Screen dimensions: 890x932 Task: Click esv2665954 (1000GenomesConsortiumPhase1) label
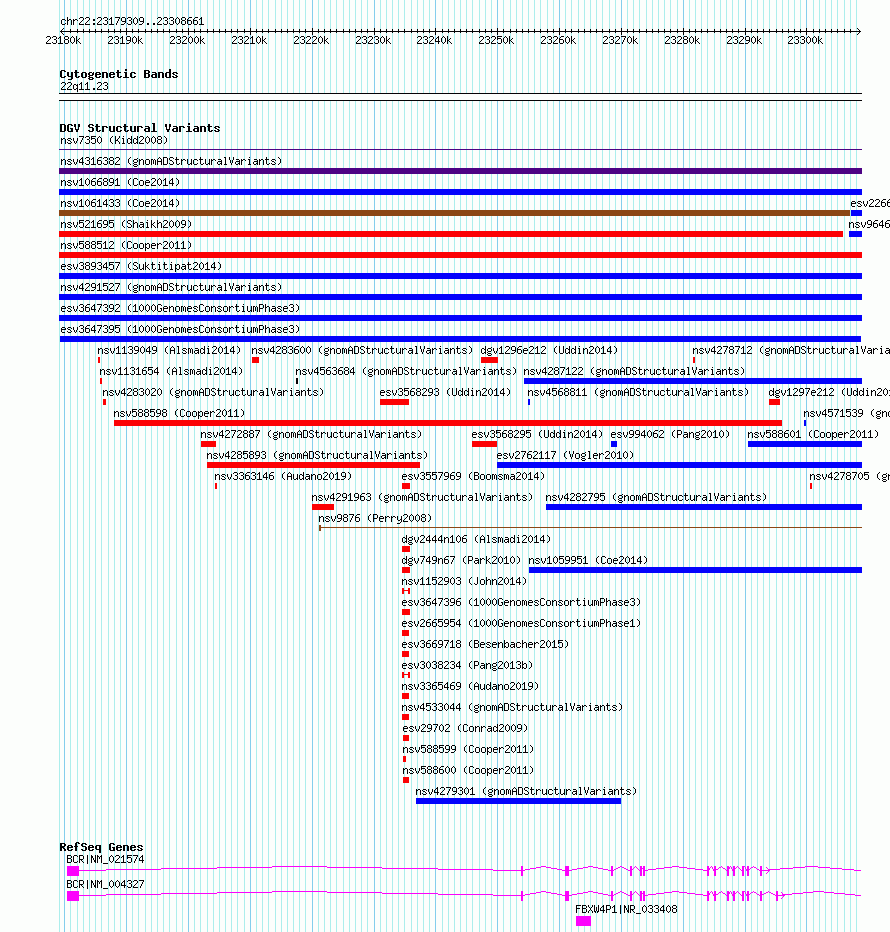[x=521, y=623]
